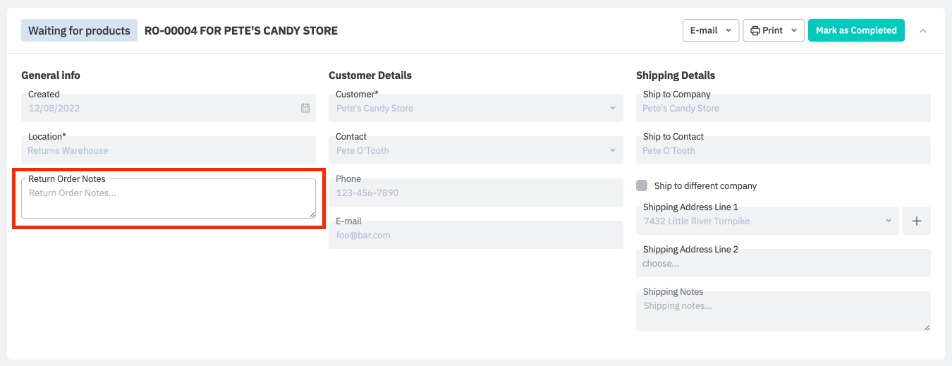Open the Customer dropdown for Pete's Candy Store
The image size is (952, 366).
pos(613,108)
